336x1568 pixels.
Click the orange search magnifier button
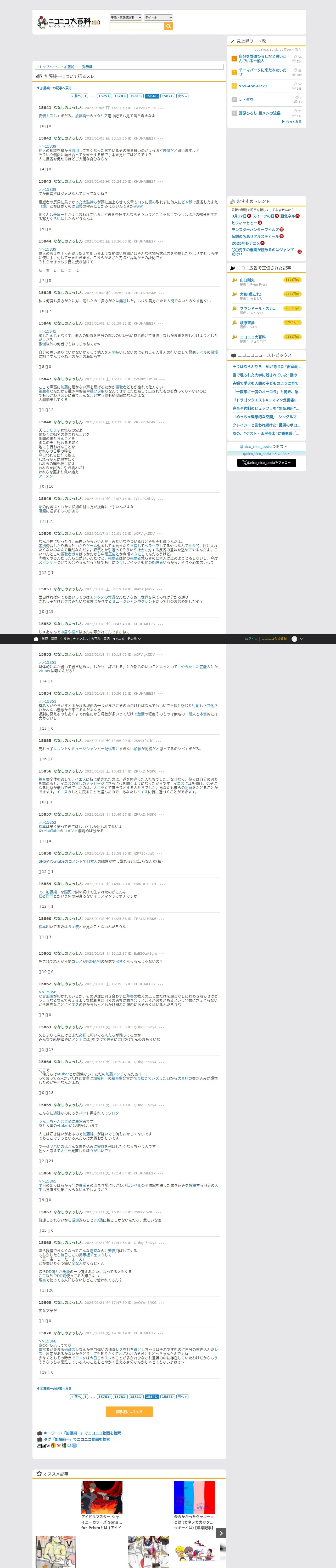click(169, 26)
